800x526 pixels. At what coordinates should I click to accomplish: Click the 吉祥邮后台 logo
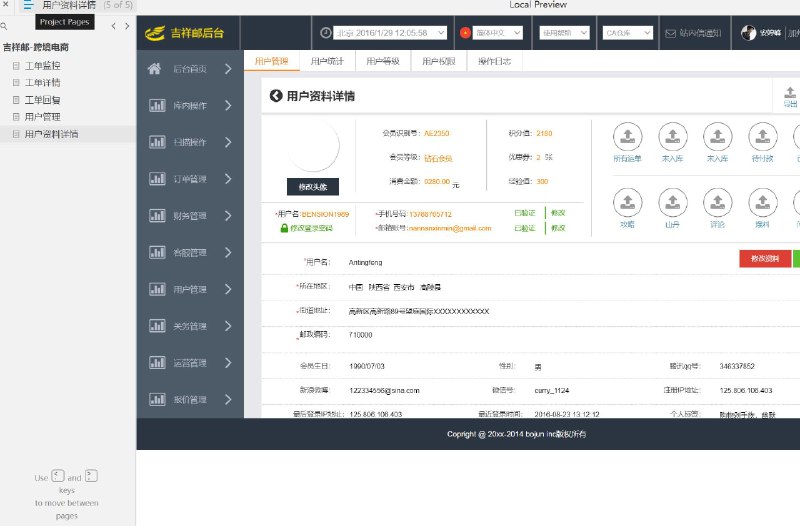185,33
